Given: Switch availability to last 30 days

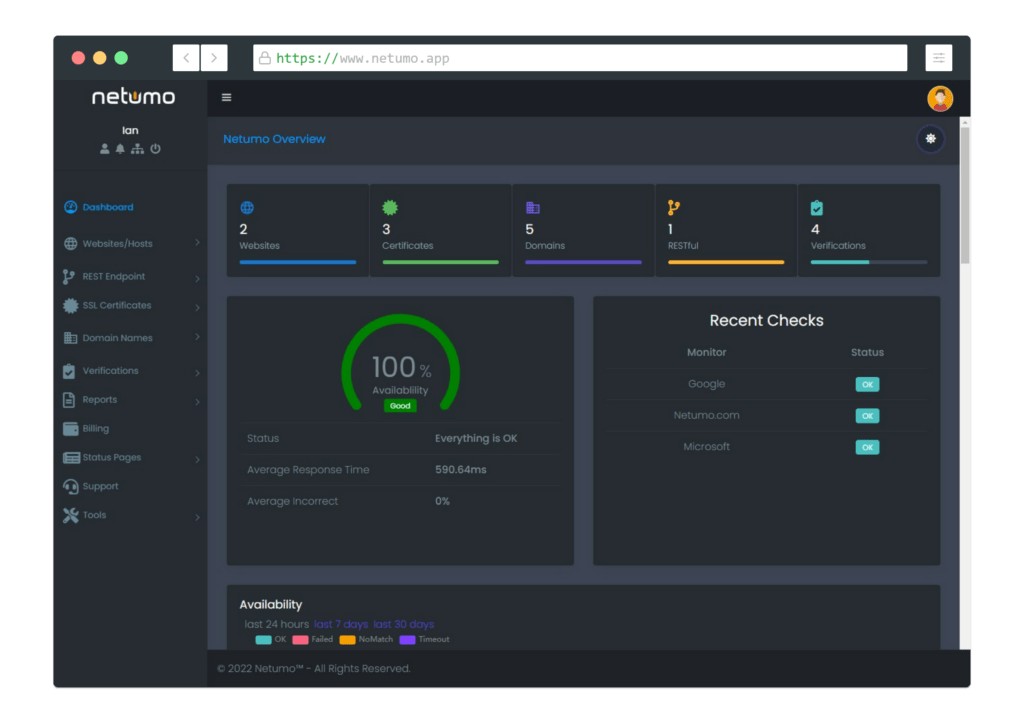Looking at the screenshot, I should coord(403,624).
